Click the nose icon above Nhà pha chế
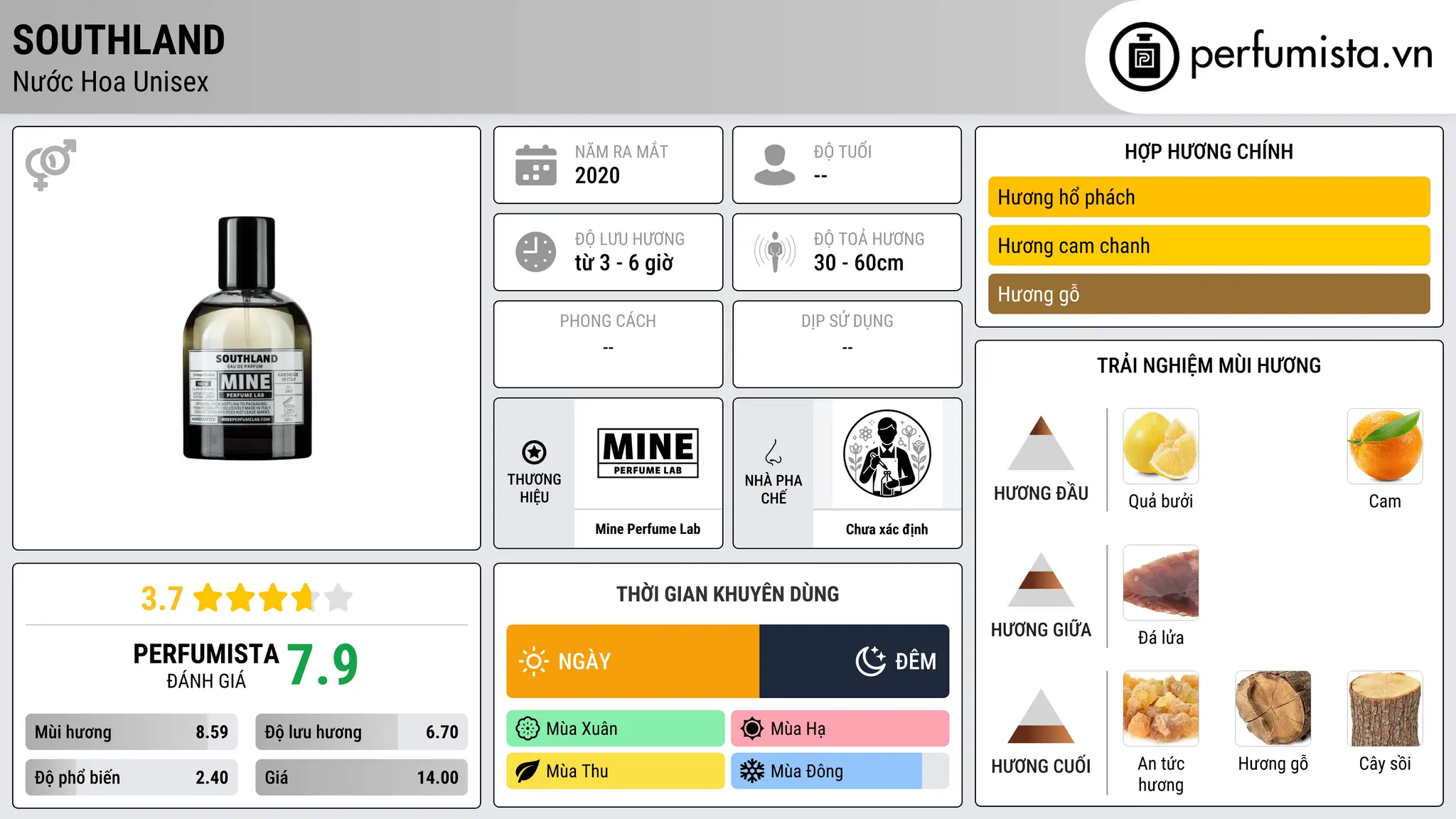 click(773, 452)
